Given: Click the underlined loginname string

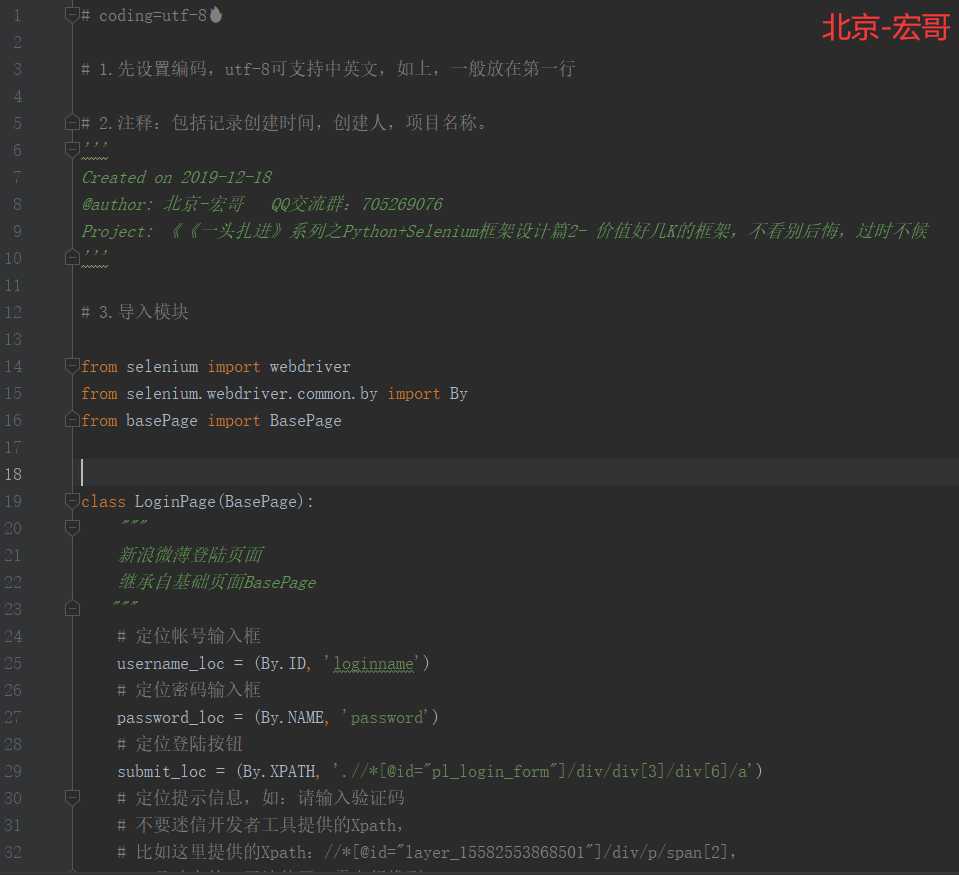Looking at the screenshot, I should (x=374, y=663).
